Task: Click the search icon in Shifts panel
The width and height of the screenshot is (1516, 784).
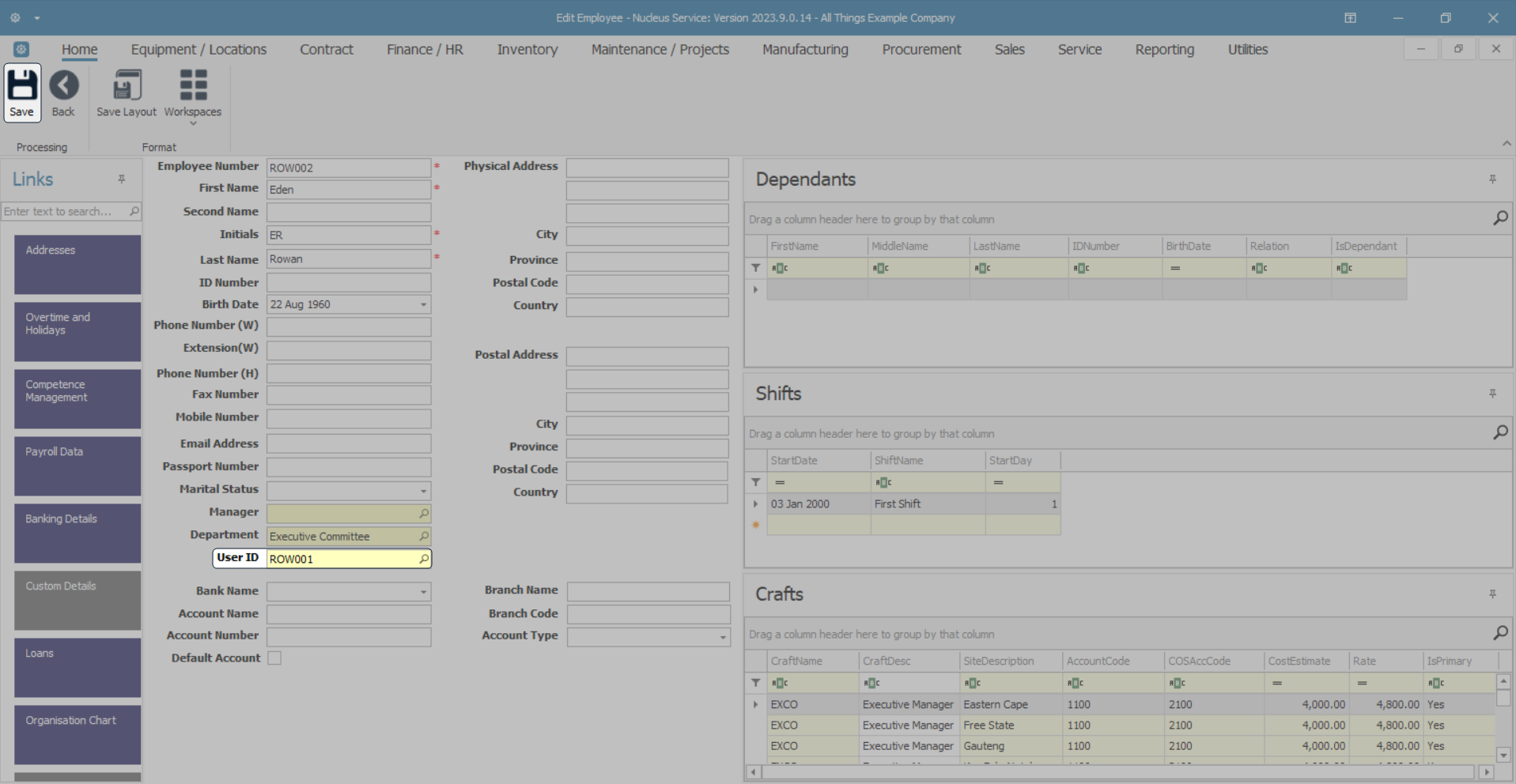Action: click(1500, 432)
